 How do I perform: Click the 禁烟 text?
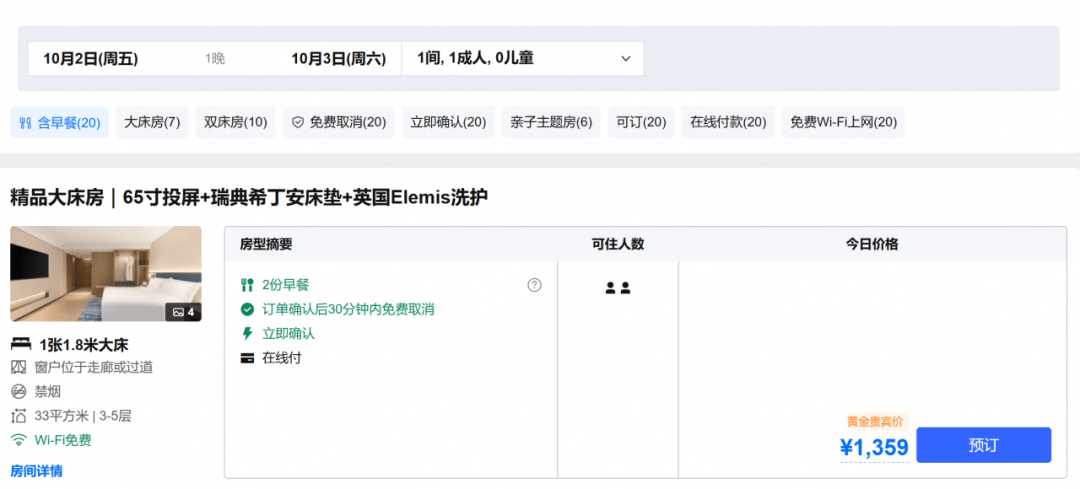click(x=48, y=392)
